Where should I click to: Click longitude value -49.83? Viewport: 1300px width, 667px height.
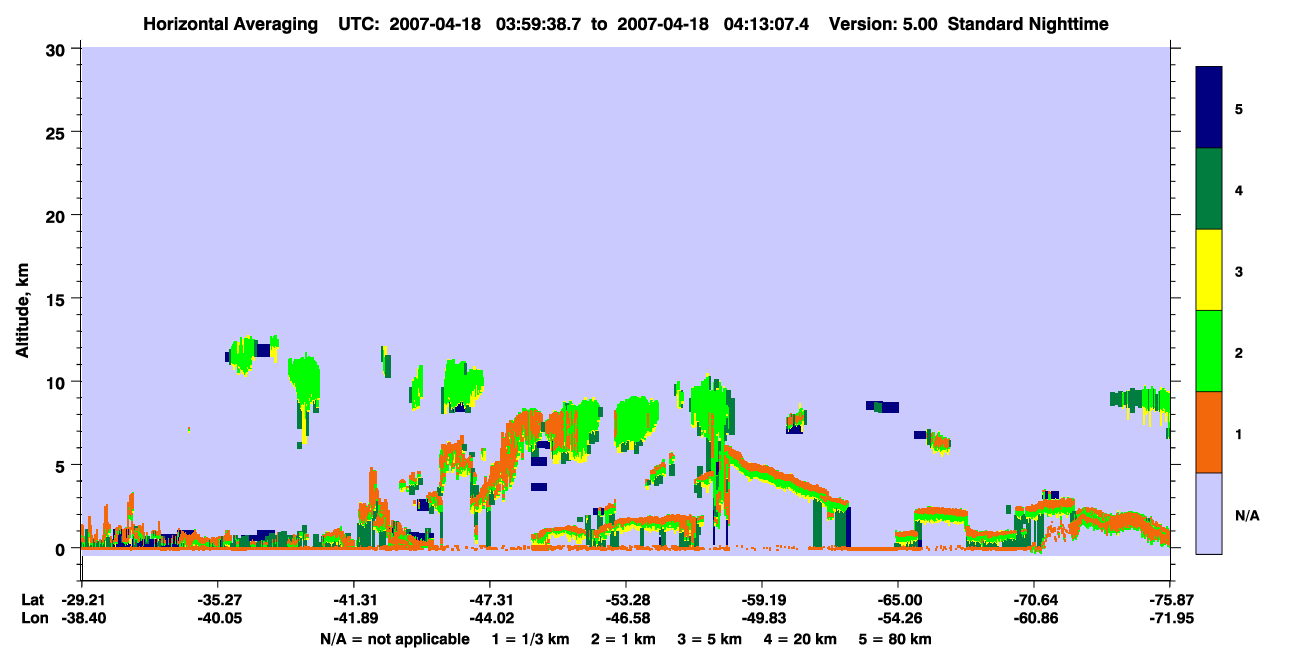[x=761, y=619]
